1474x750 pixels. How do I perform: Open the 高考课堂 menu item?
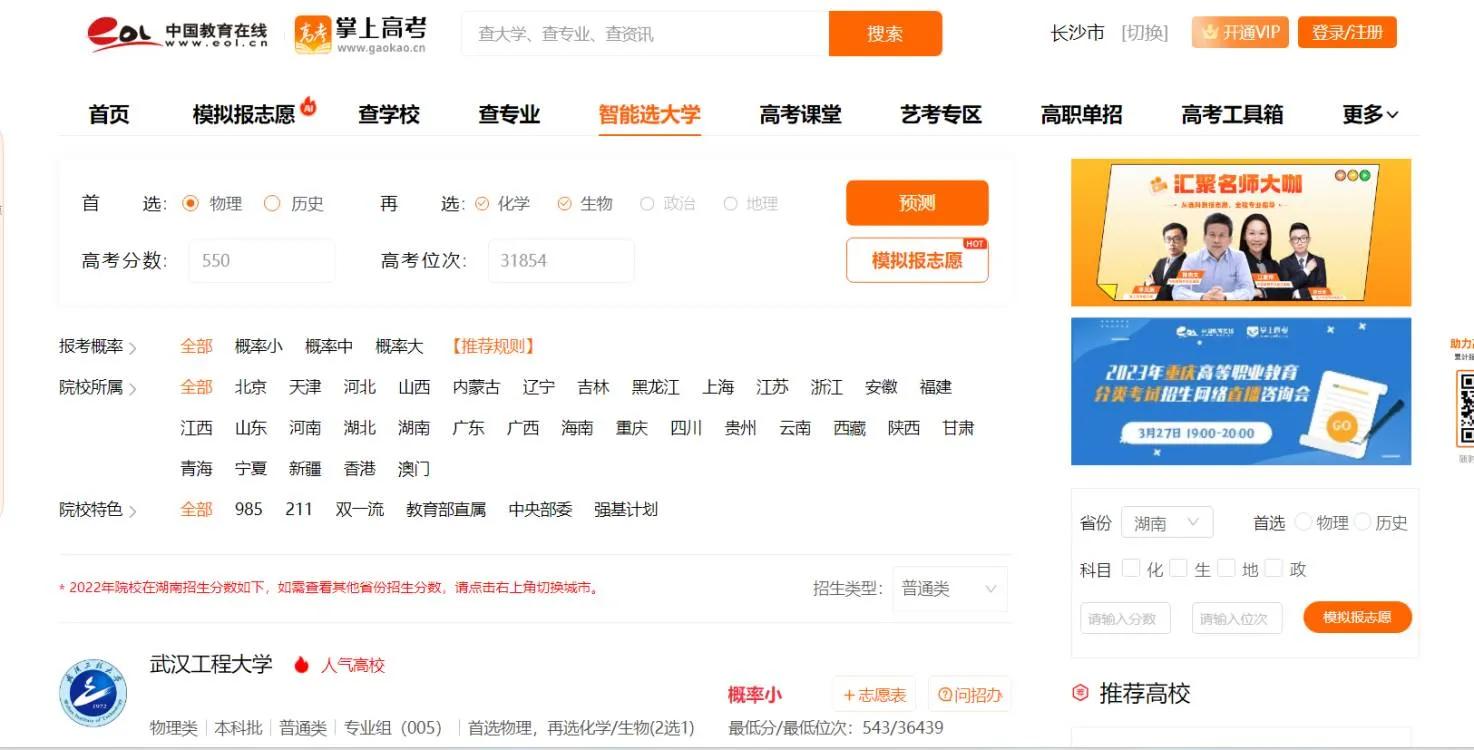point(798,114)
